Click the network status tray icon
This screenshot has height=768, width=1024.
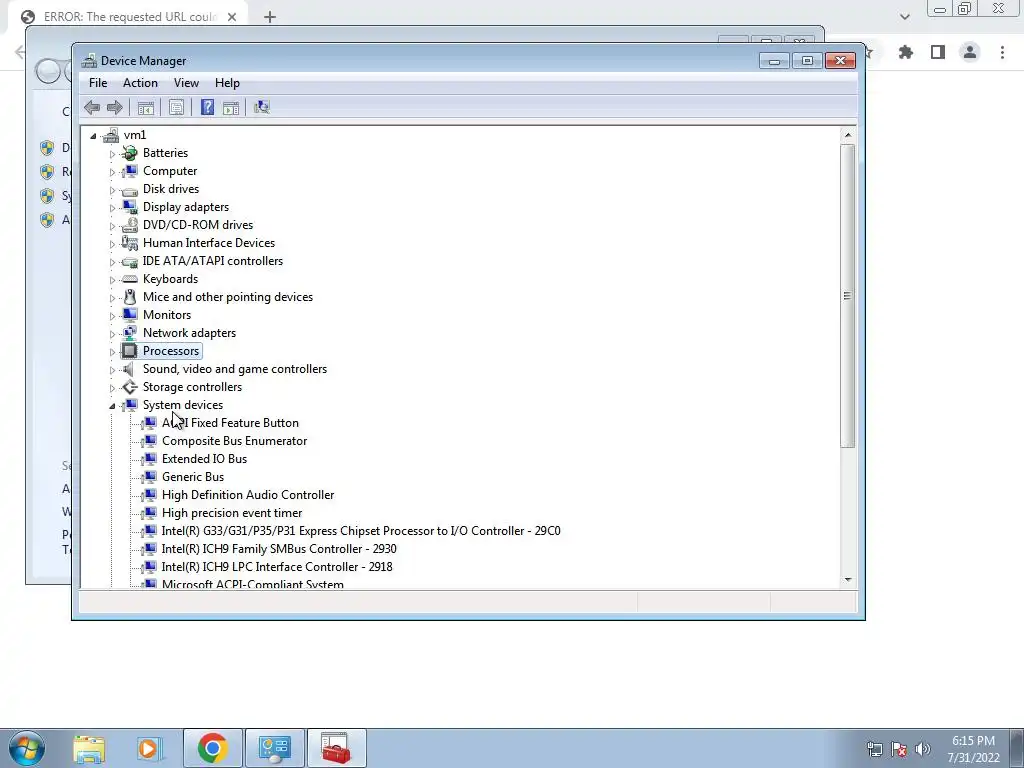[x=874, y=749]
